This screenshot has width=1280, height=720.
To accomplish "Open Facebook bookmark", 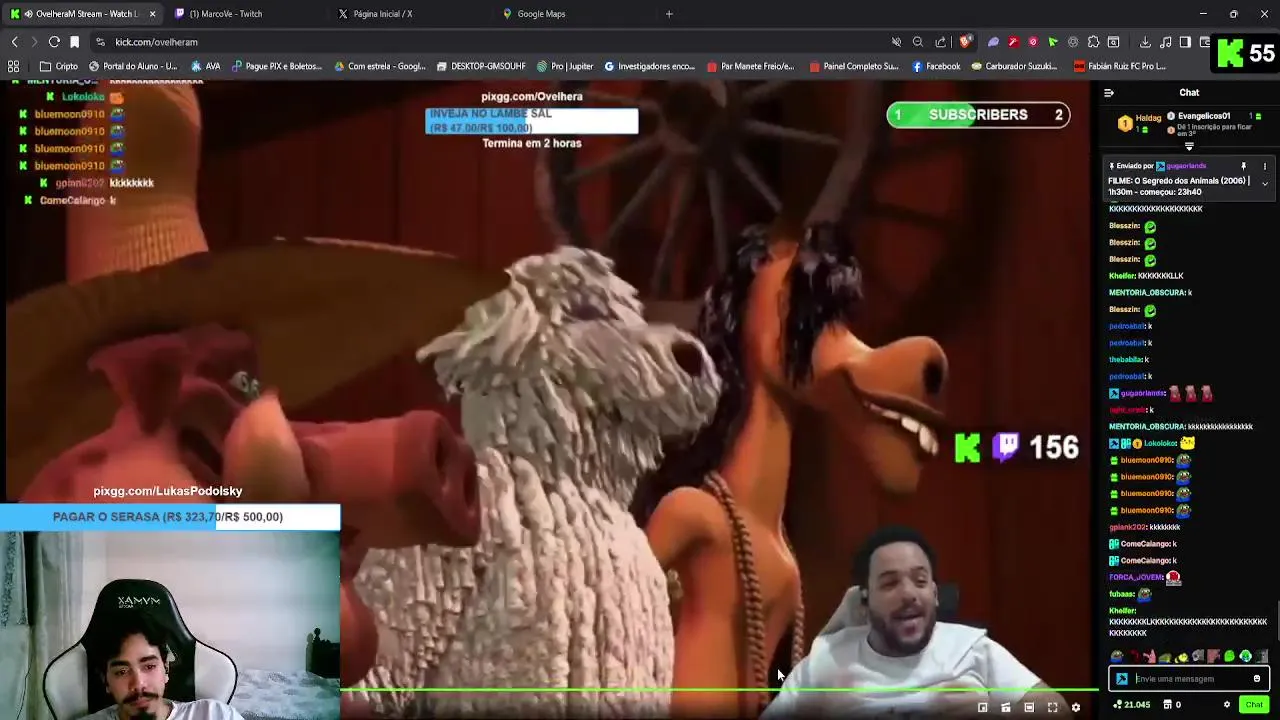I will point(936,66).
